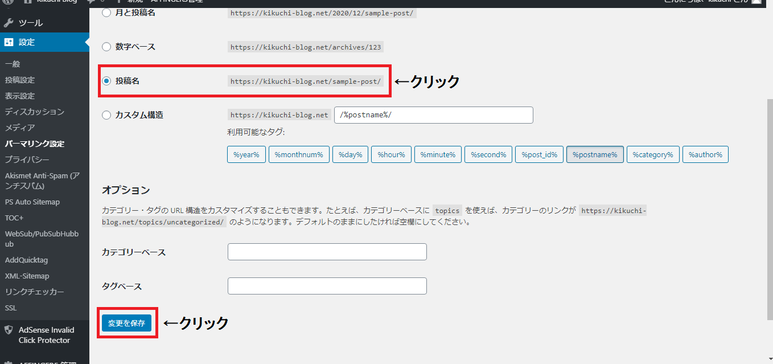Select the 月と投稿名 radio button
773x364 pixels.
pos(106,13)
